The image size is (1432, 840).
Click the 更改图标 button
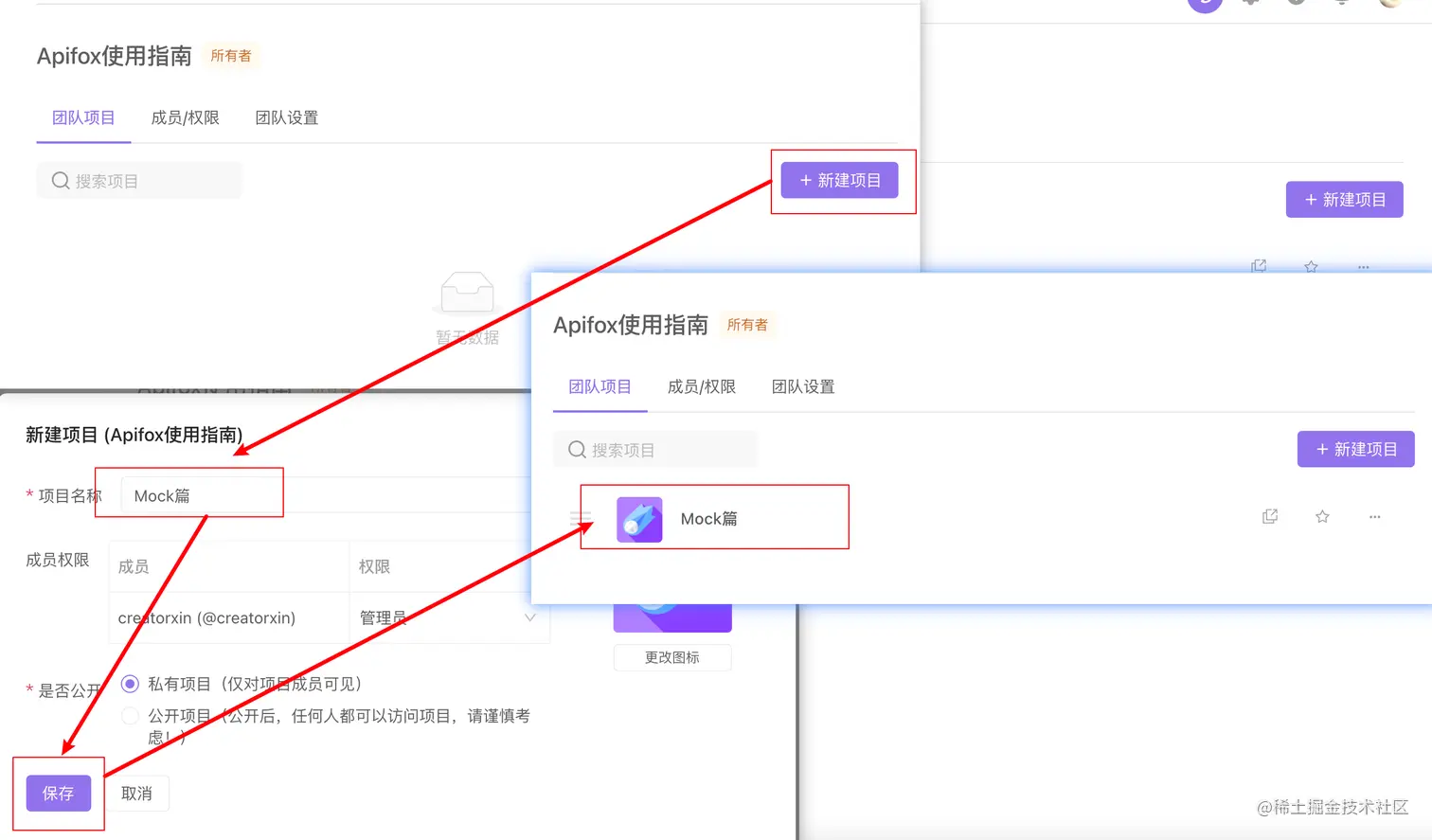(x=672, y=657)
